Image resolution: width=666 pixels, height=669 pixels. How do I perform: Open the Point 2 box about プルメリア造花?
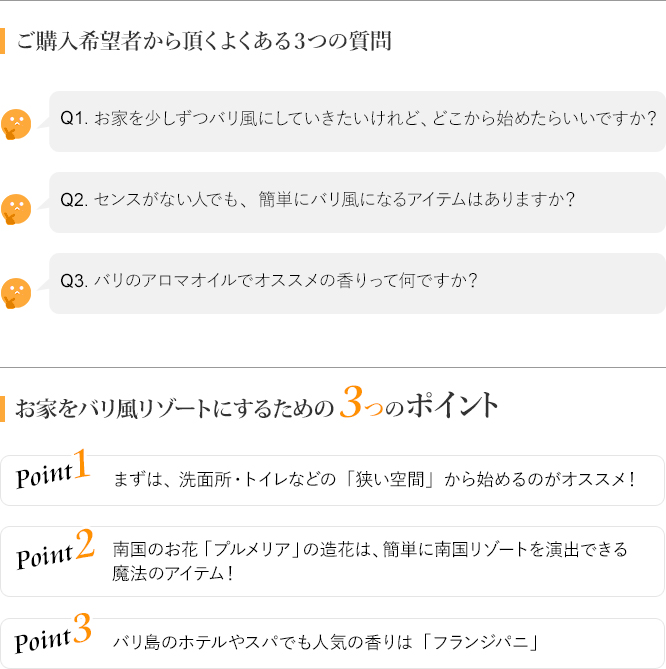click(x=332, y=561)
